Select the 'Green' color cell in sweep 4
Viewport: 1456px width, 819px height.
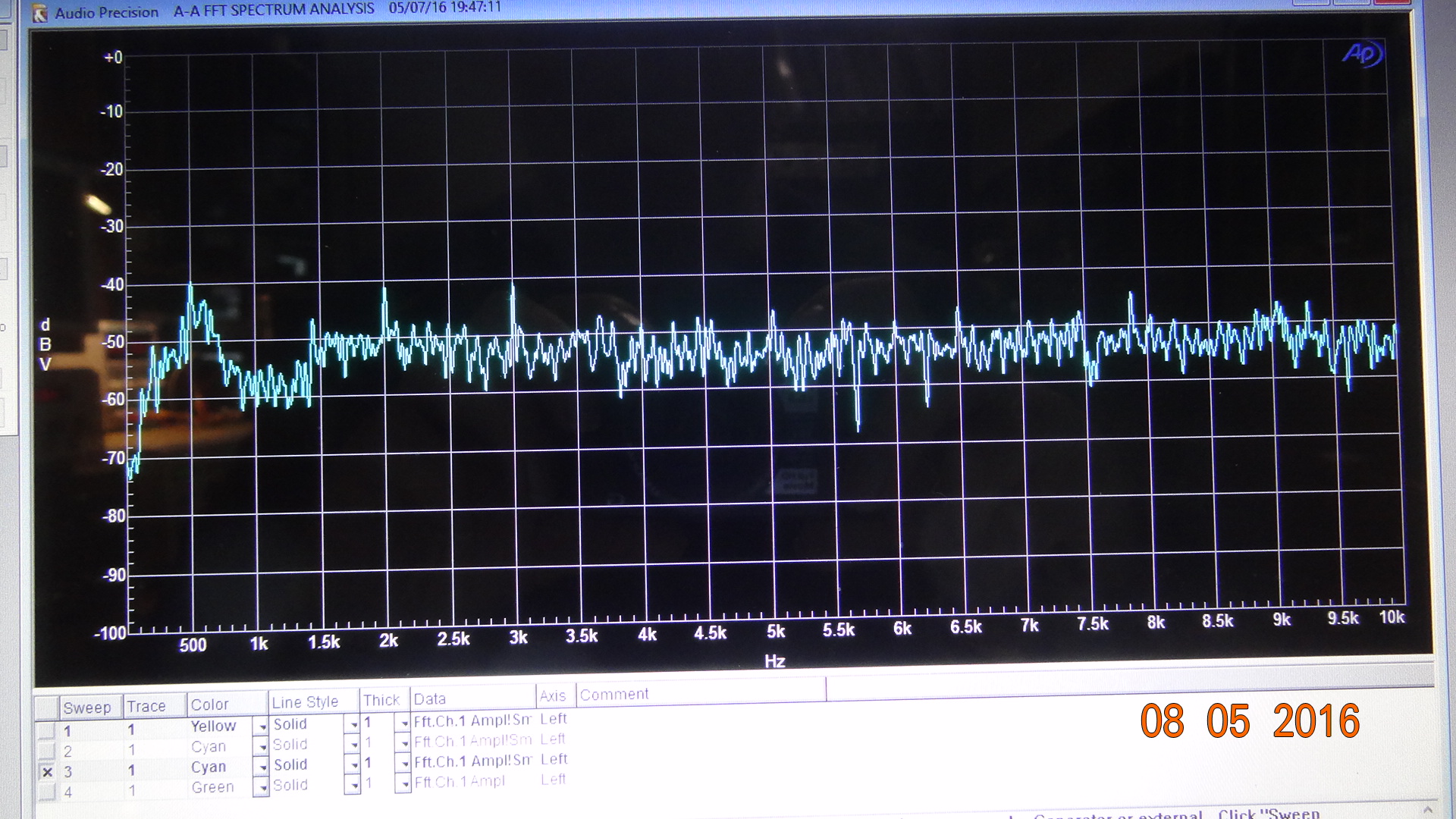pyautogui.click(x=212, y=787)
